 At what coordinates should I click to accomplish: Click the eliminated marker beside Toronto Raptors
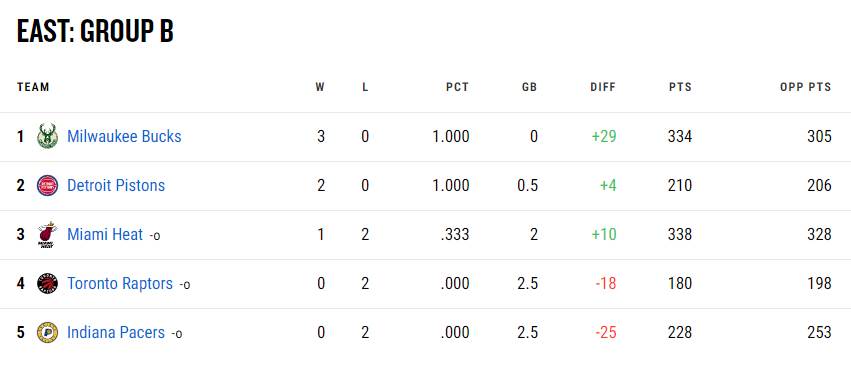(x=185, y=285)
